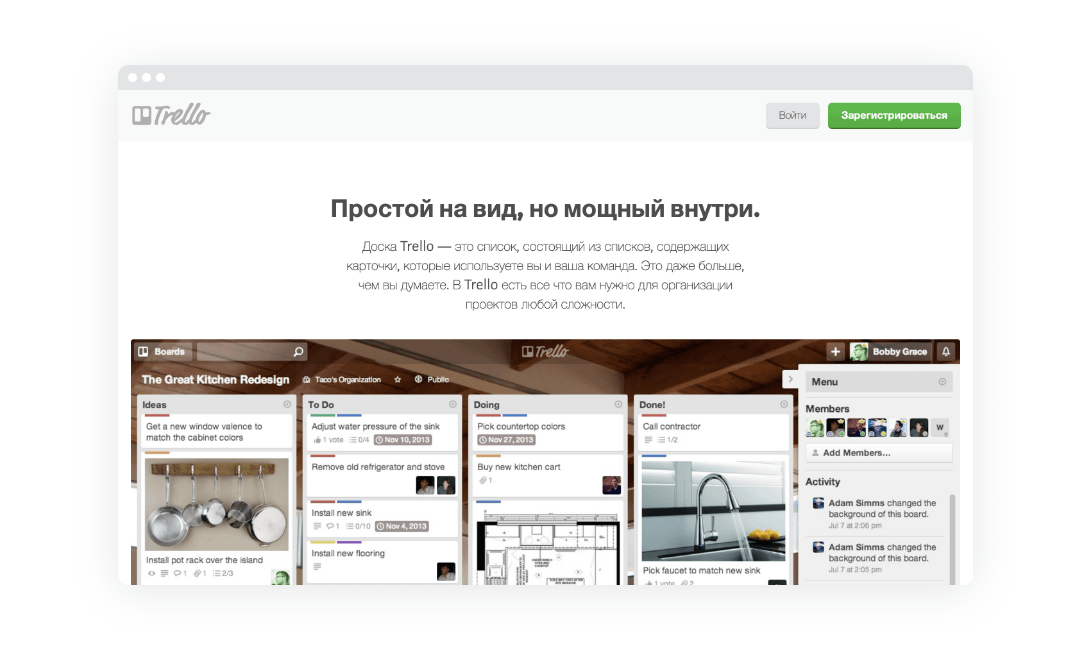Click the 1 vote thumbs-up badge

(x=328, y=440)
